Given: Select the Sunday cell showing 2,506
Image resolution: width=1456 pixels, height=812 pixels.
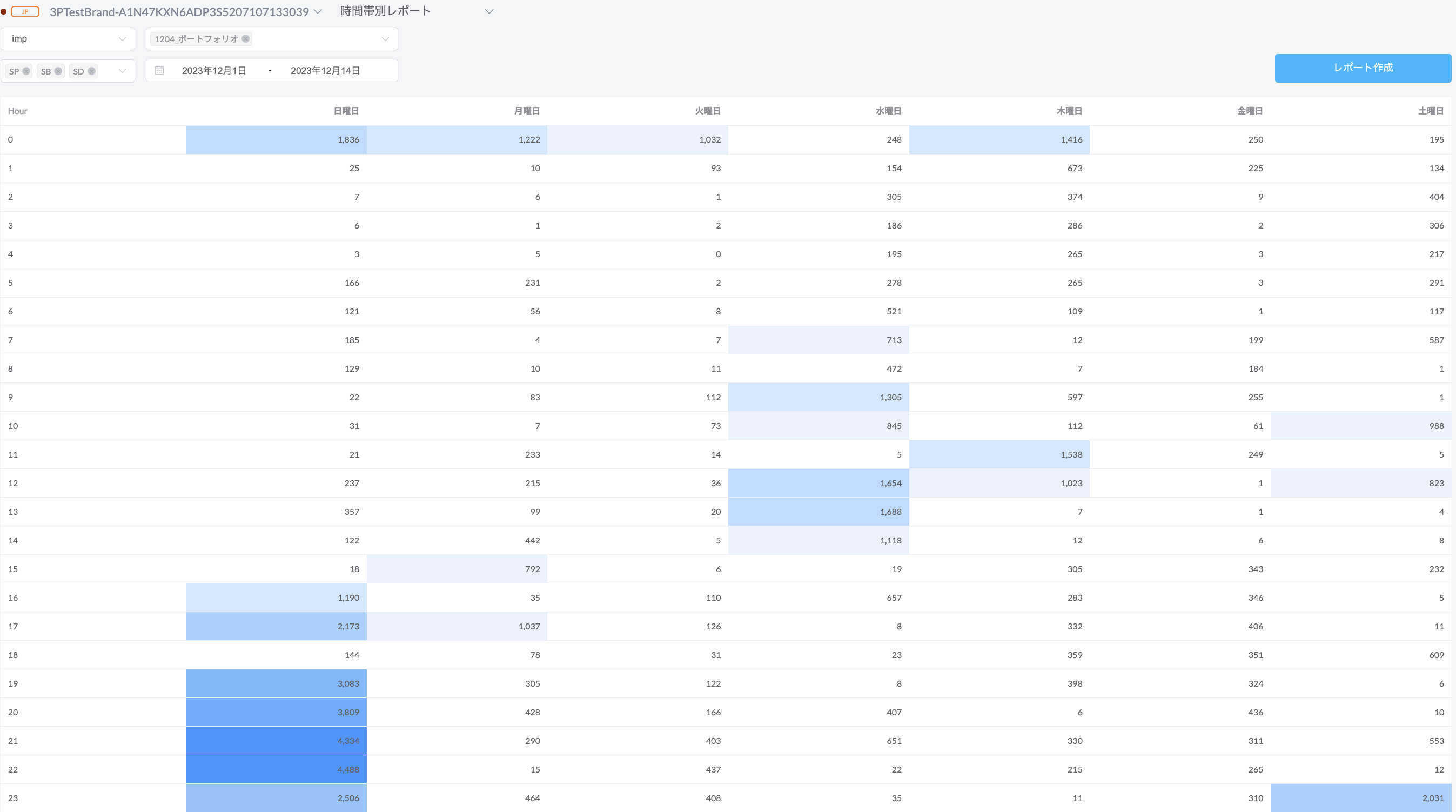Looking at the screenshot, I should click(277, 798).
